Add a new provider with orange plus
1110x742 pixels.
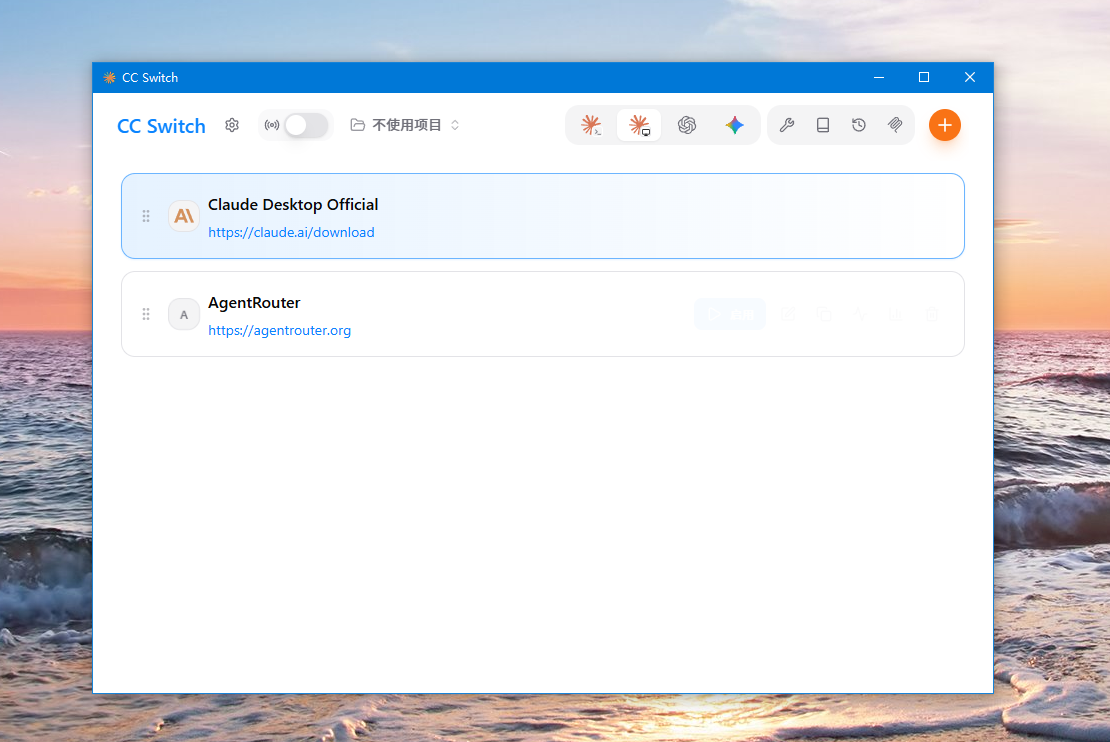point(944,125)
